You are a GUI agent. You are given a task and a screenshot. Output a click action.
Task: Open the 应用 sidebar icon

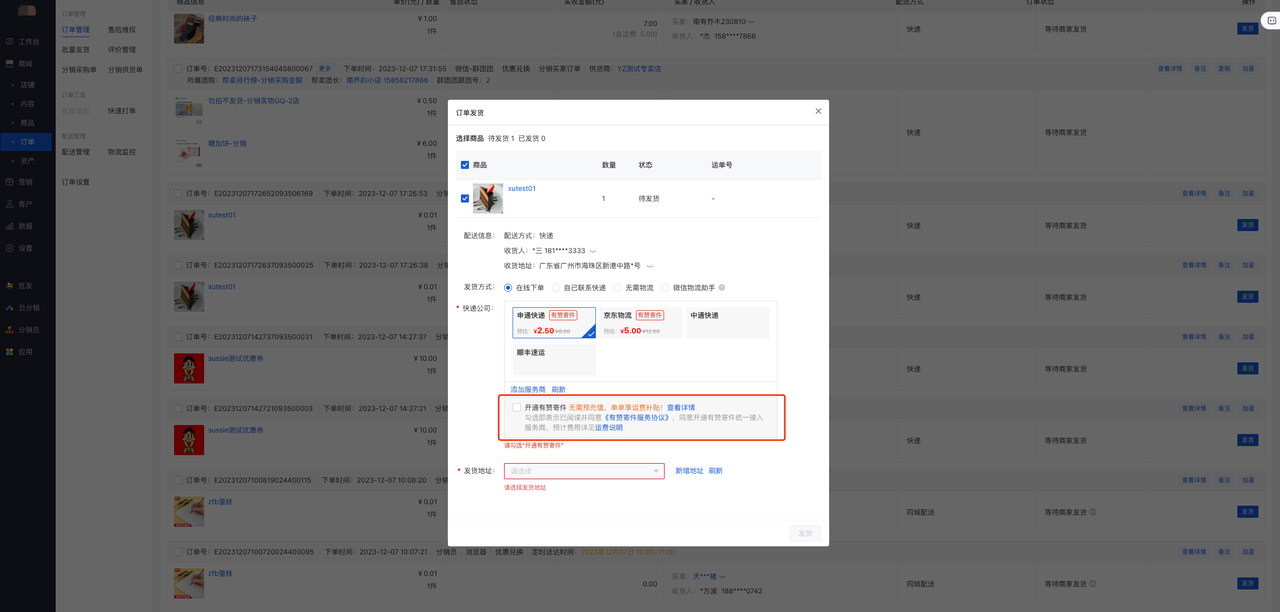[10, 352]
